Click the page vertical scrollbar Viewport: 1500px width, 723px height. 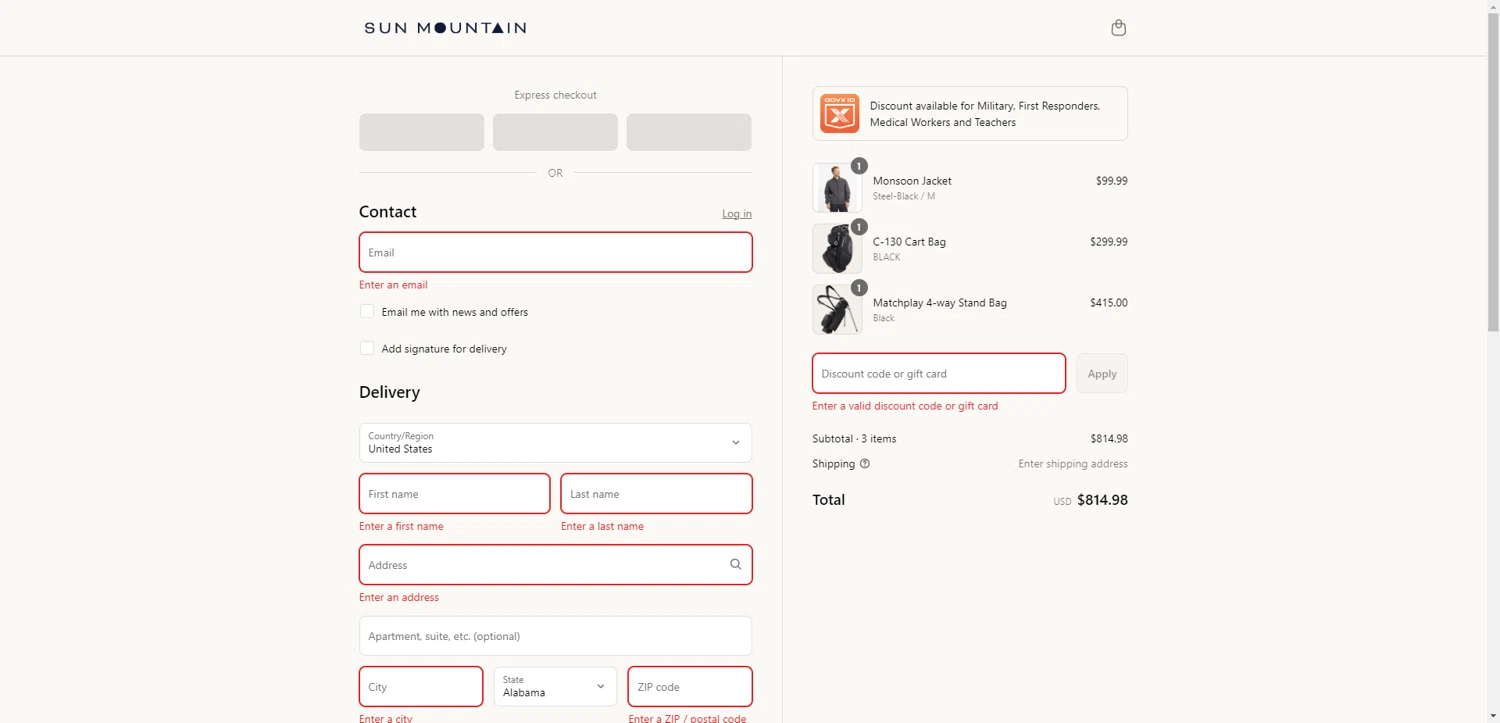pyautogui.click(x=1493, y=170)
